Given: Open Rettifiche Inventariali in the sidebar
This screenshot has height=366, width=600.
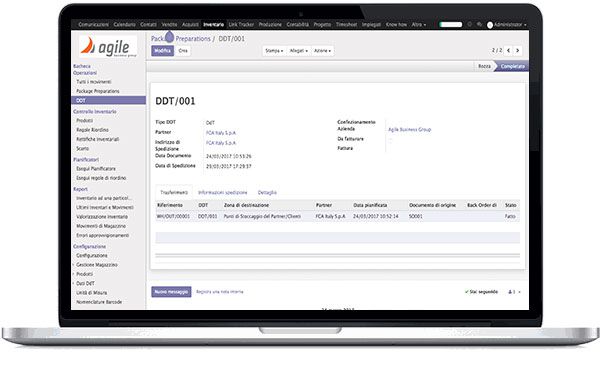Looking at the screenshot, I should click(98, 139).
